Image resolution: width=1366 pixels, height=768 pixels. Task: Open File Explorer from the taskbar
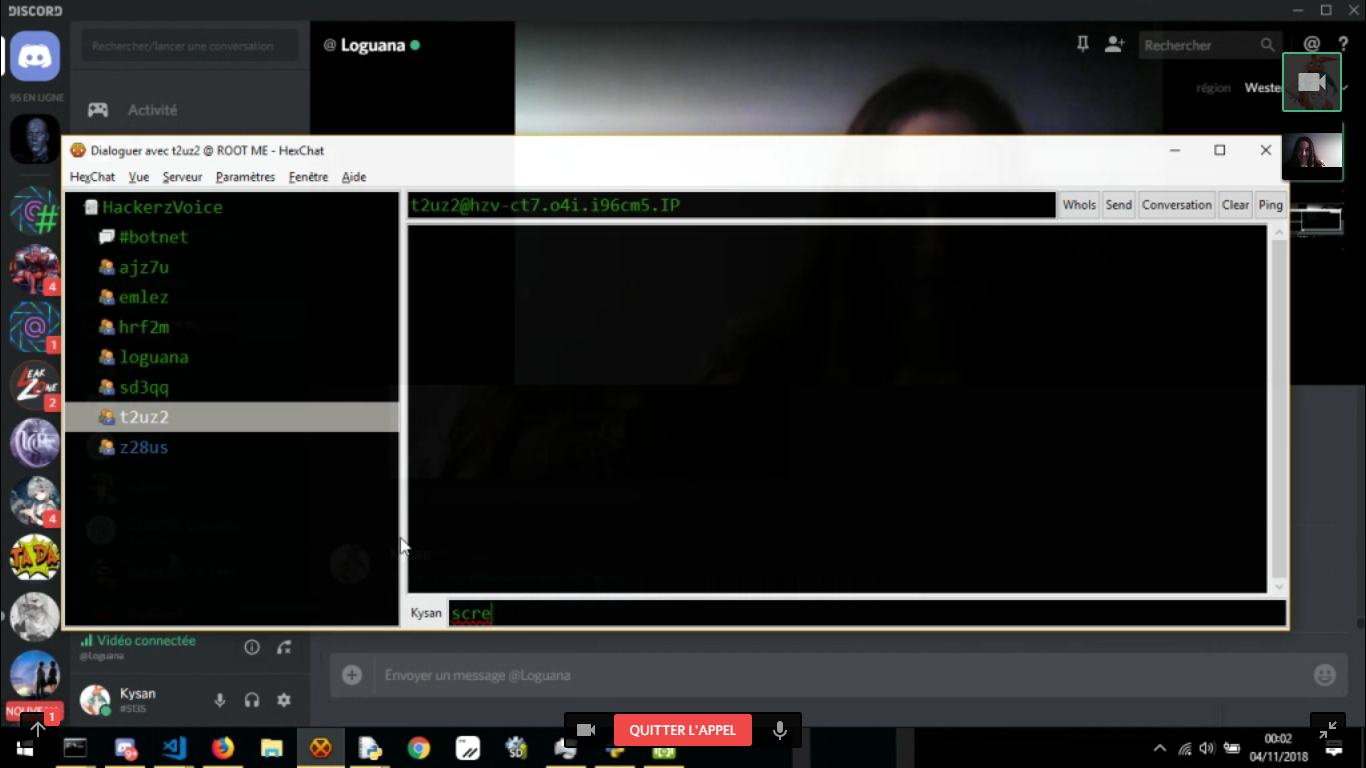point(271,748)
